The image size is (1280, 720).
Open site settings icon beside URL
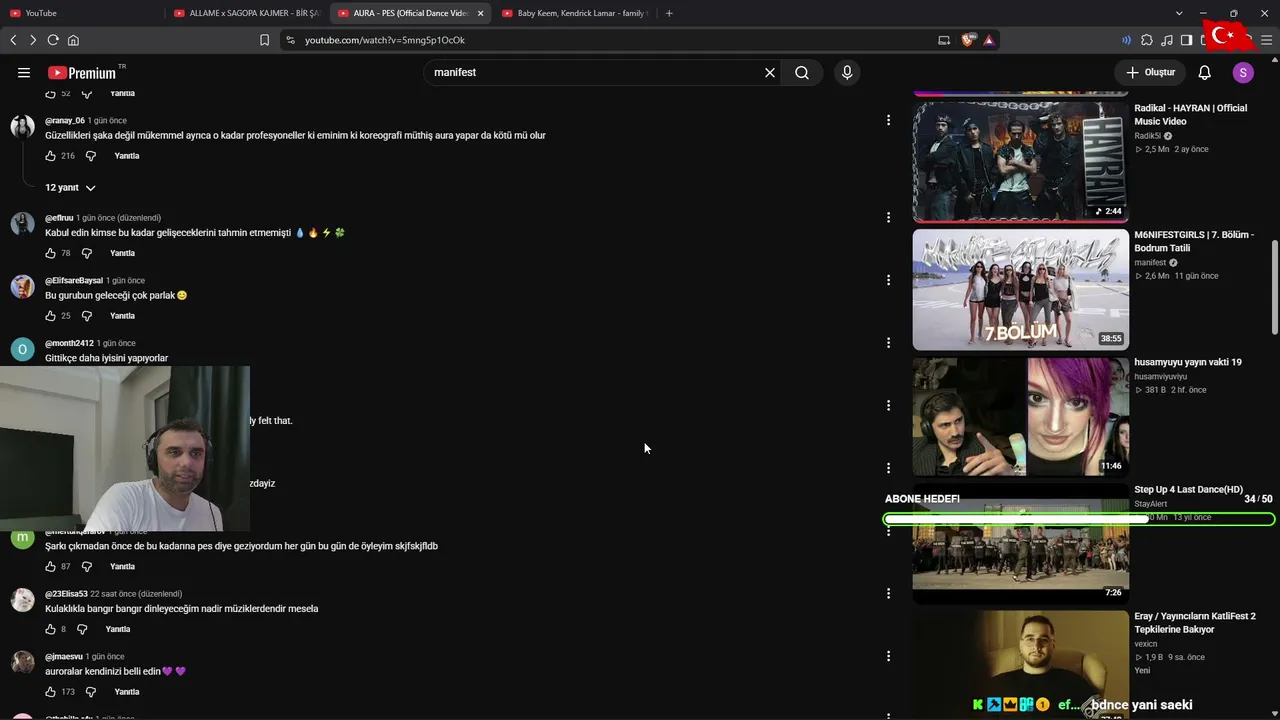290,40
